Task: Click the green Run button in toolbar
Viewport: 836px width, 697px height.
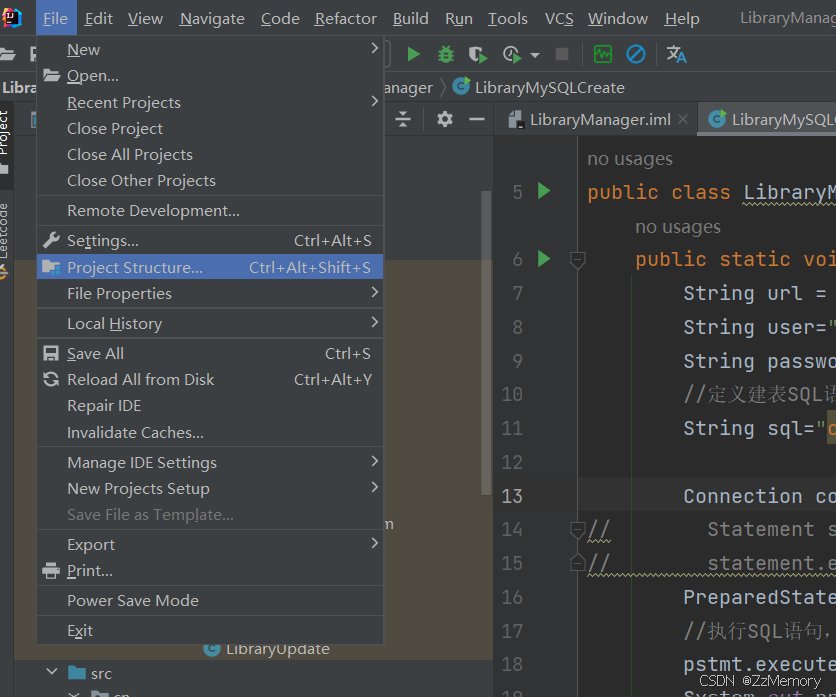Action: pos(413,54)
